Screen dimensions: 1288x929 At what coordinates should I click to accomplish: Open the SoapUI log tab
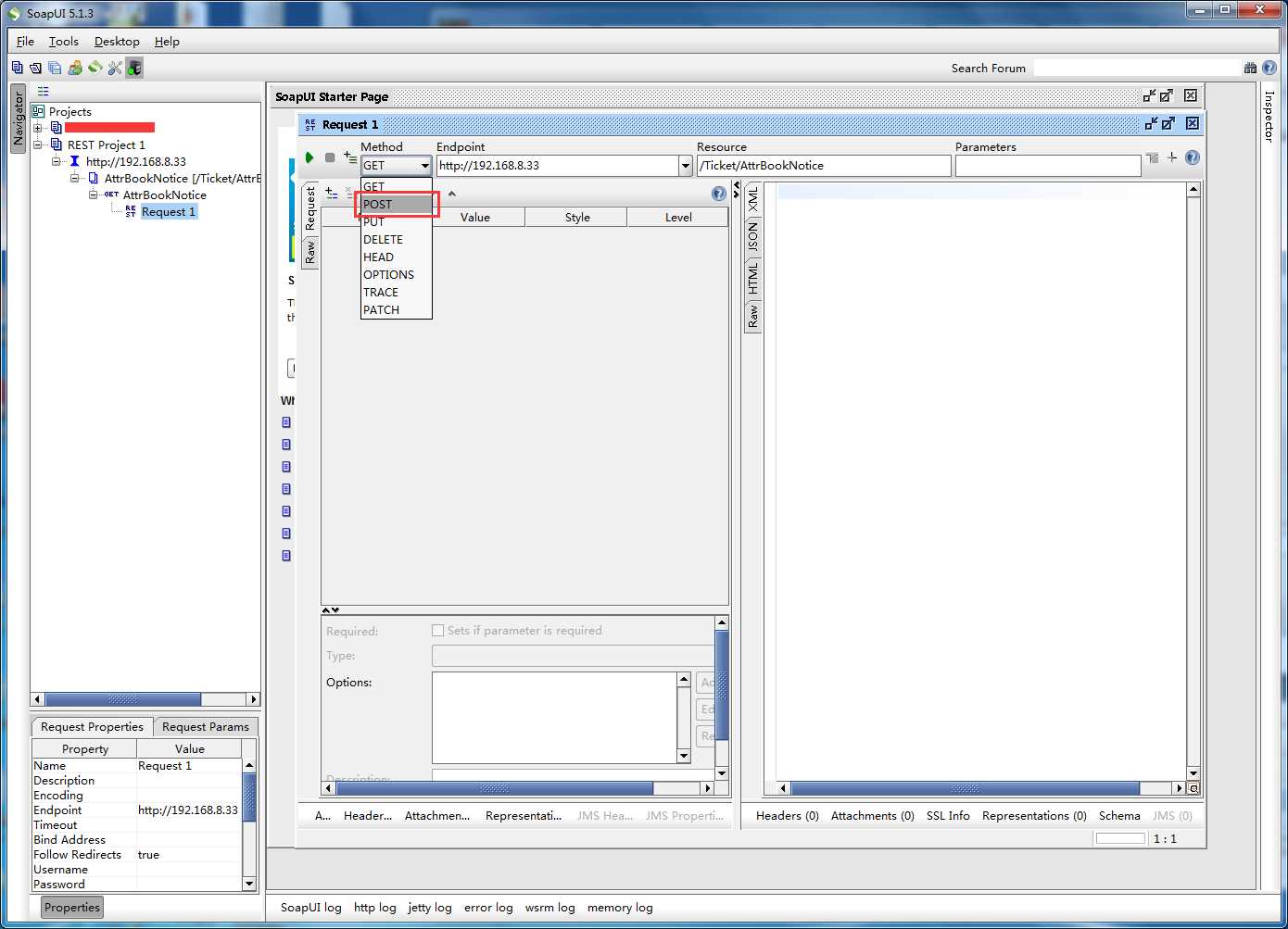point(311,908)
